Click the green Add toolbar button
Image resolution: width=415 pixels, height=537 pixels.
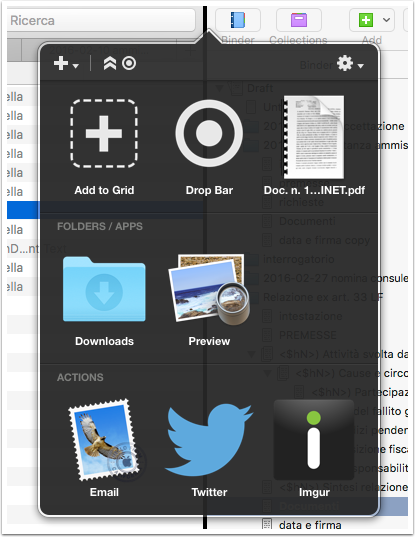(366, 20)
